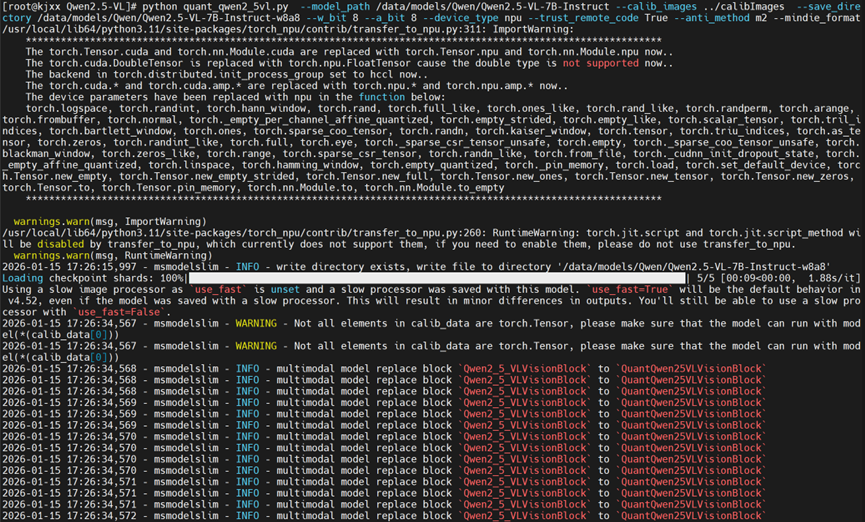Select the script name "quant_qwen2_5vl.py"
This screenshot has height=522, width=865.
236,7
